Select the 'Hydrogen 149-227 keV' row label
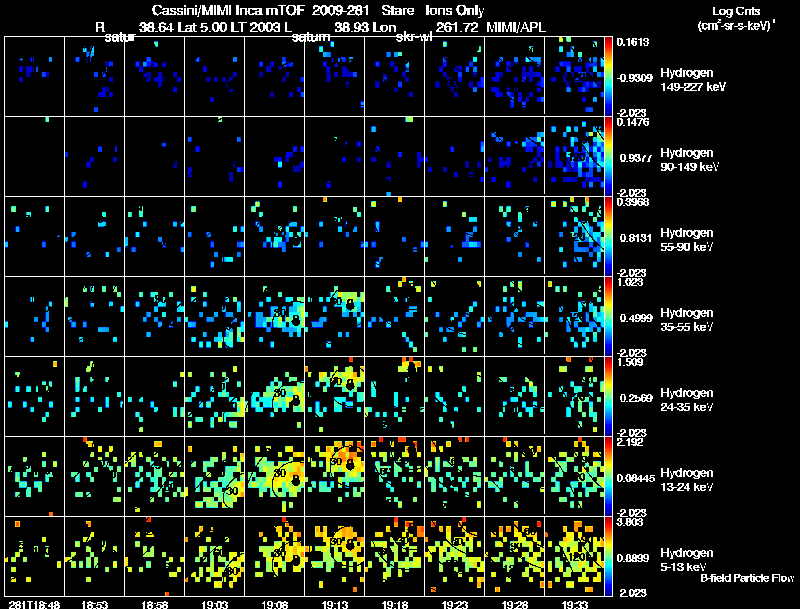The width and height of the screenshot is (800, 609). pyautogui.click(x=693, y=80)
